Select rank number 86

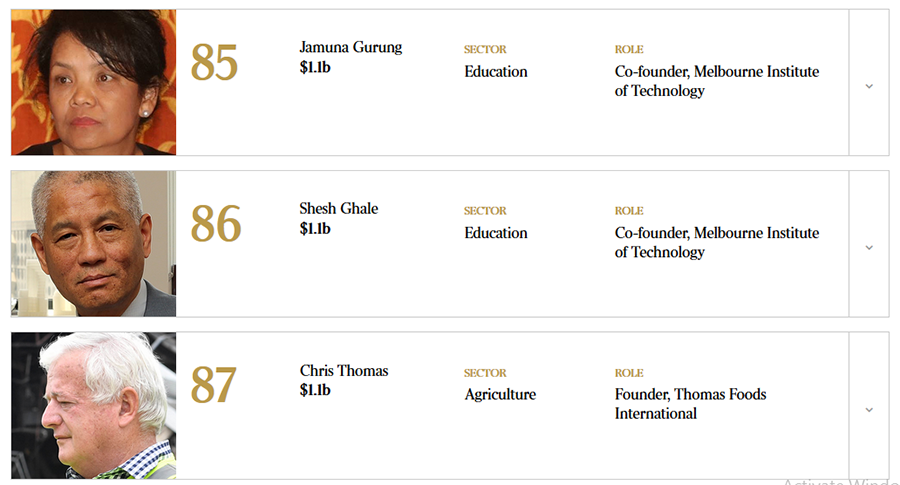216,223
